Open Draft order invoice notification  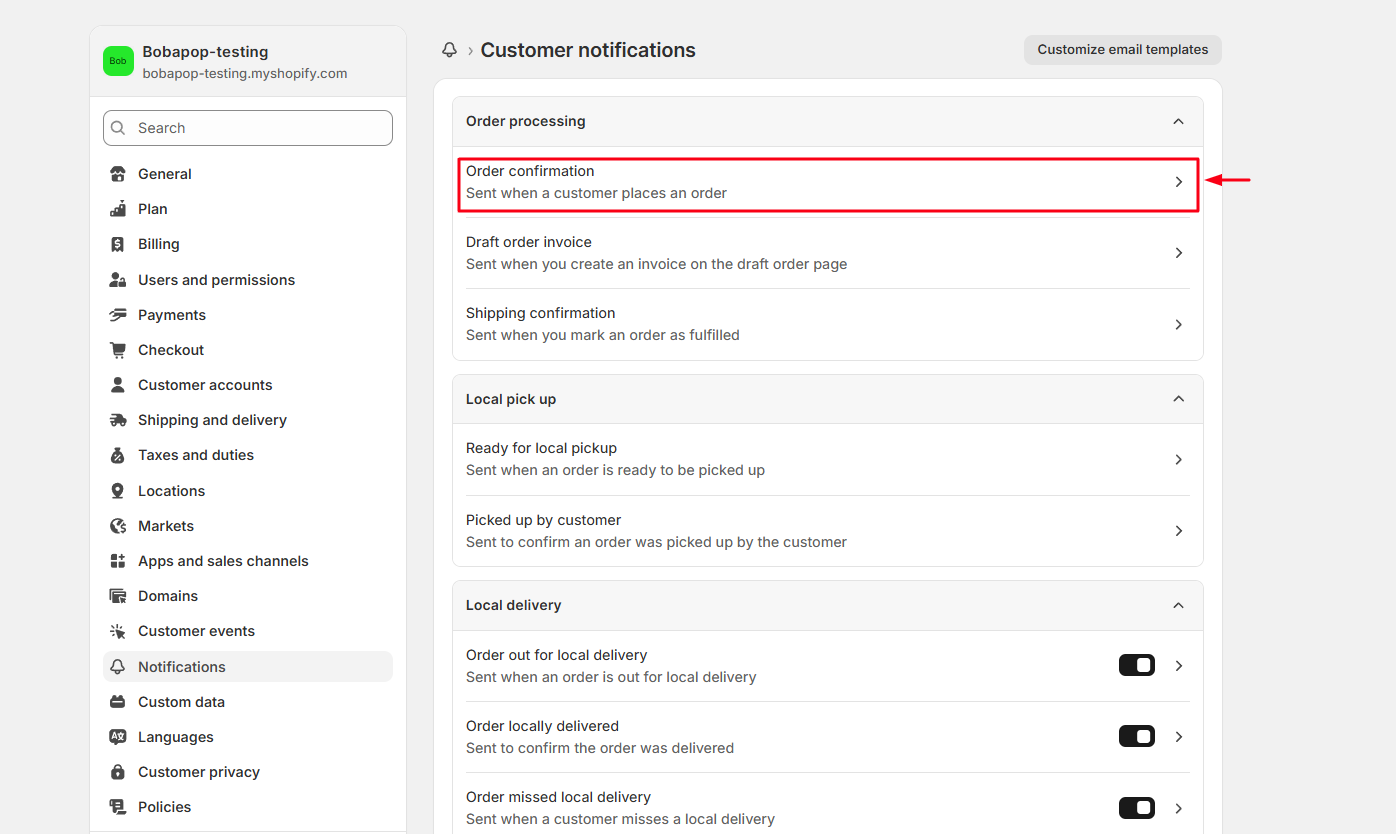click(x=828, y=253)
